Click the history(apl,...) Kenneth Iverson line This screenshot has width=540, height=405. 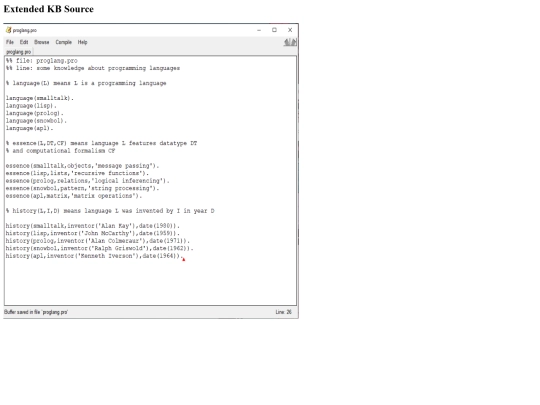pos(94,256)
